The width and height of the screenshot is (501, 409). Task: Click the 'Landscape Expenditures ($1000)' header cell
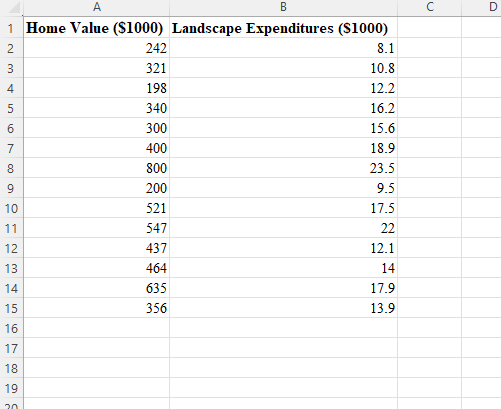(284, 28)
